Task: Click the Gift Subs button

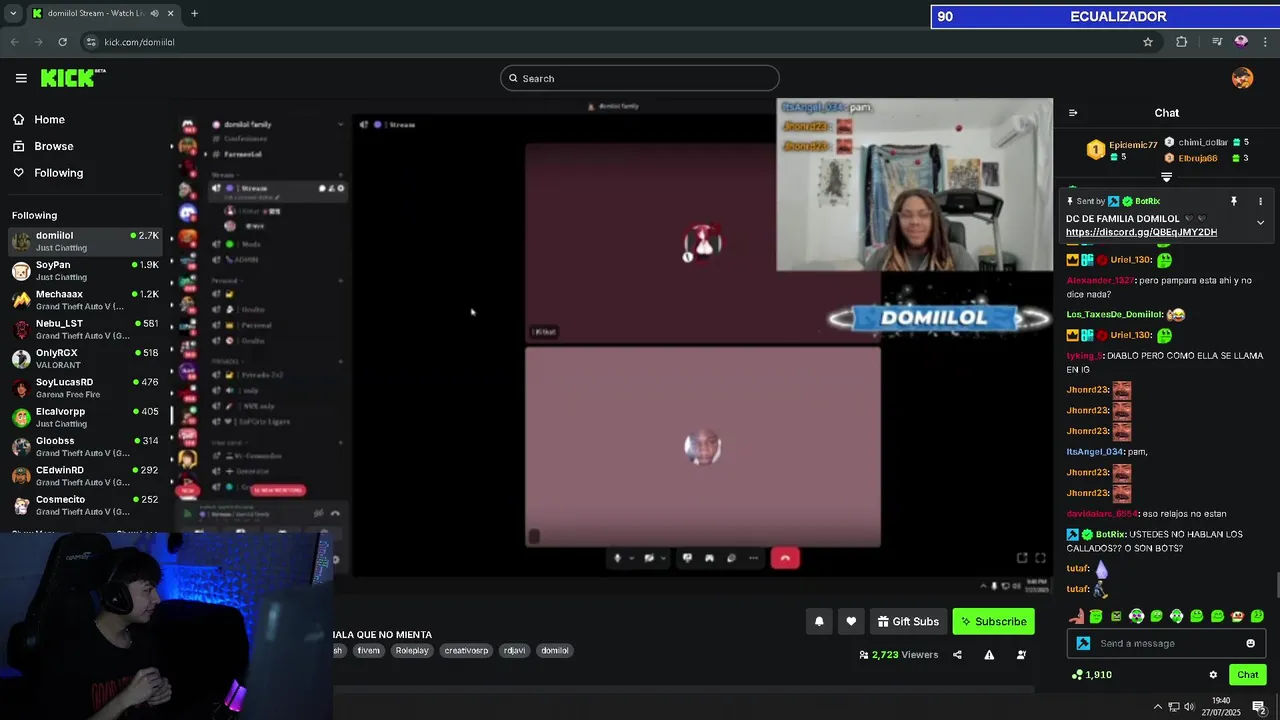Action: pyautogui.click(x=908, y=621)
